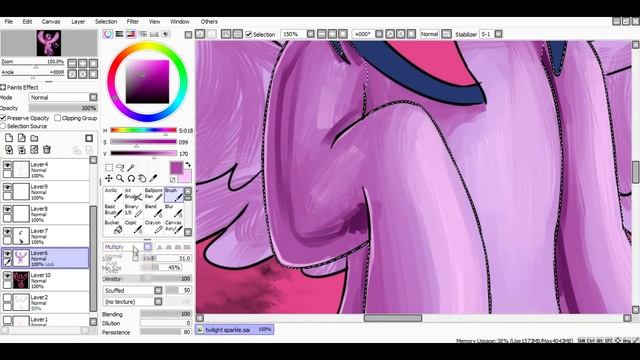The width and height of the screenshot is (640, 360).
Task: Hide Layer9 with its eye icon
Action: tap(7, 187)
